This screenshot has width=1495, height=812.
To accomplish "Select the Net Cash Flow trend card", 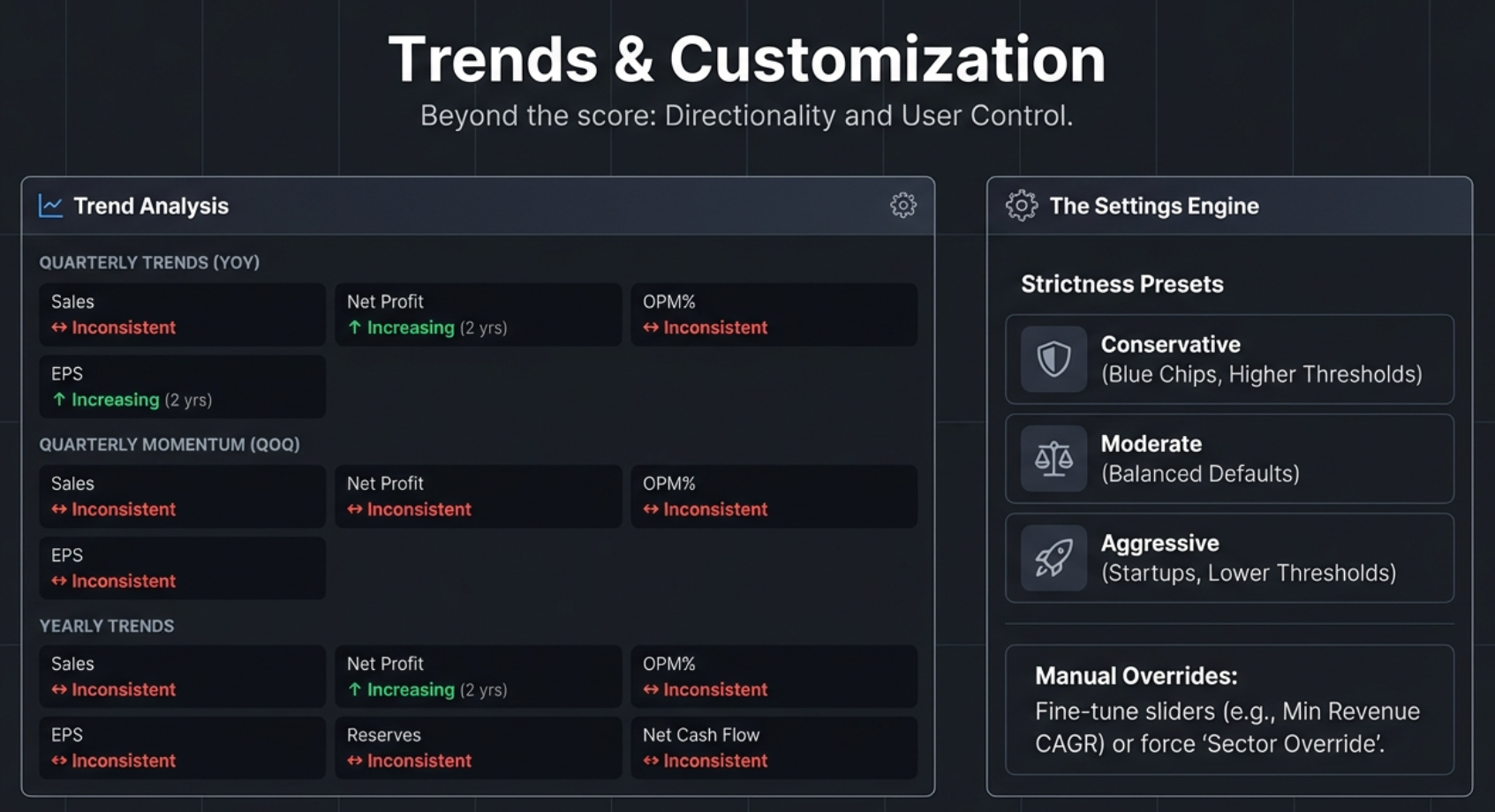I will click(x=774, y=748).
